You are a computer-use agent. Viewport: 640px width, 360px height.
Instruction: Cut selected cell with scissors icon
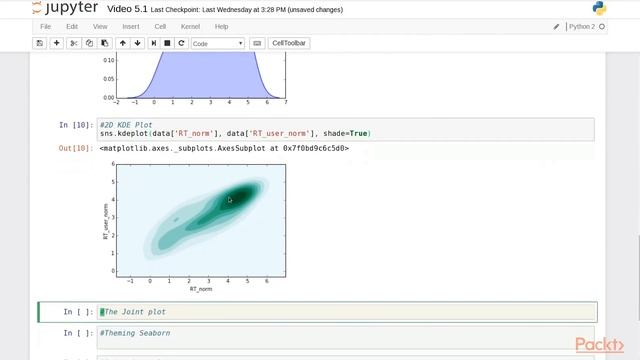[x=73, y=43]
